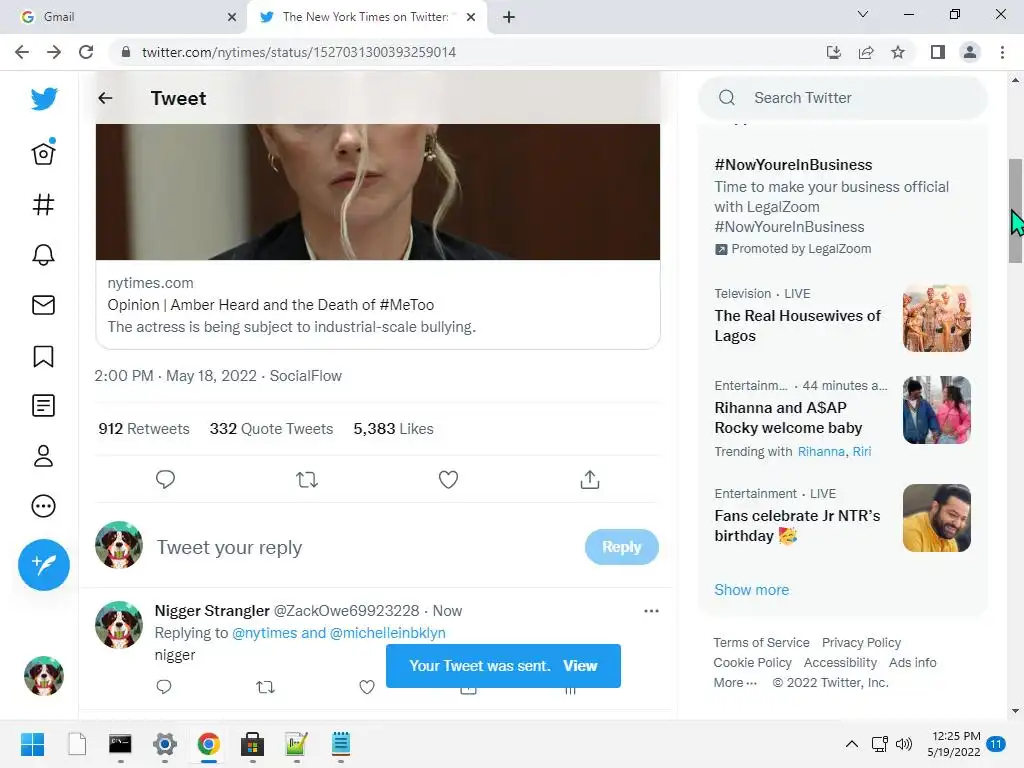The image size is (1024, 768).
Task: Open the Cookie Policy link
Action: (x=752, y=663)
